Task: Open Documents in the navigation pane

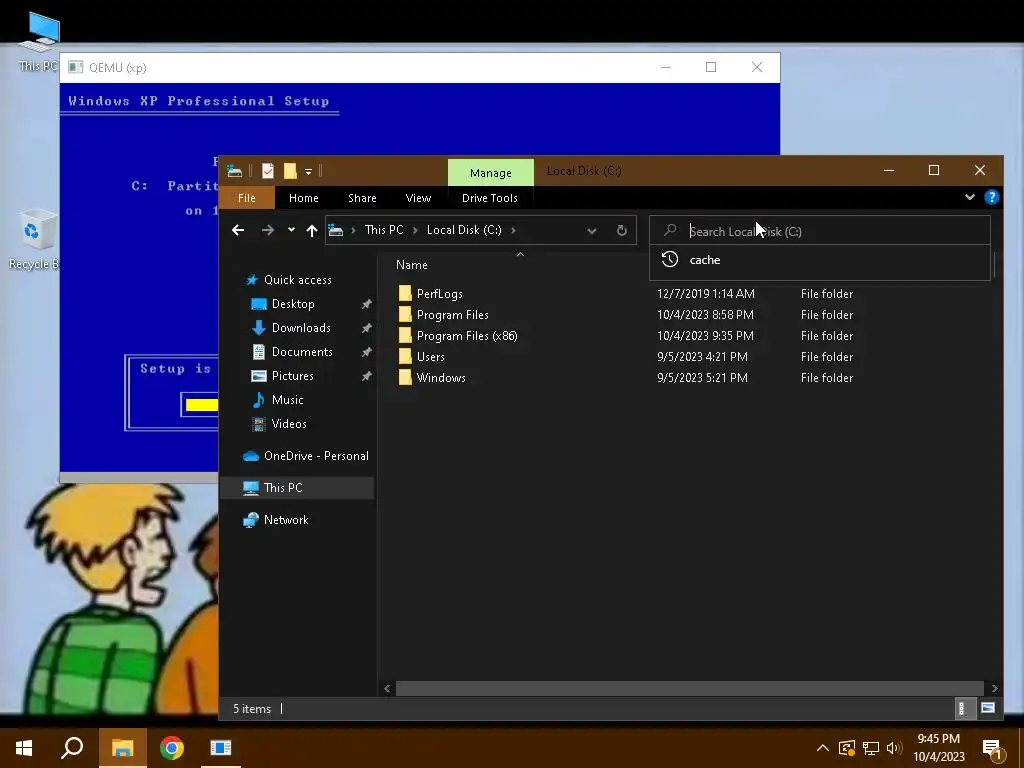Action: (302, 352)
